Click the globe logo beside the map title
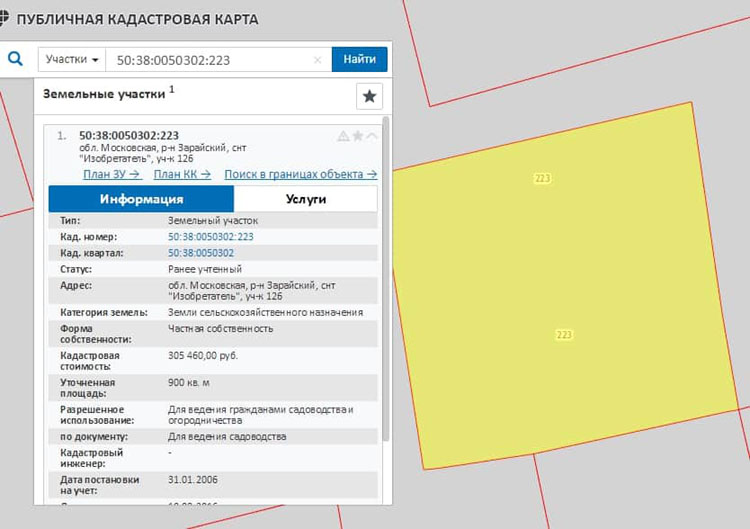 pos(3,18)
